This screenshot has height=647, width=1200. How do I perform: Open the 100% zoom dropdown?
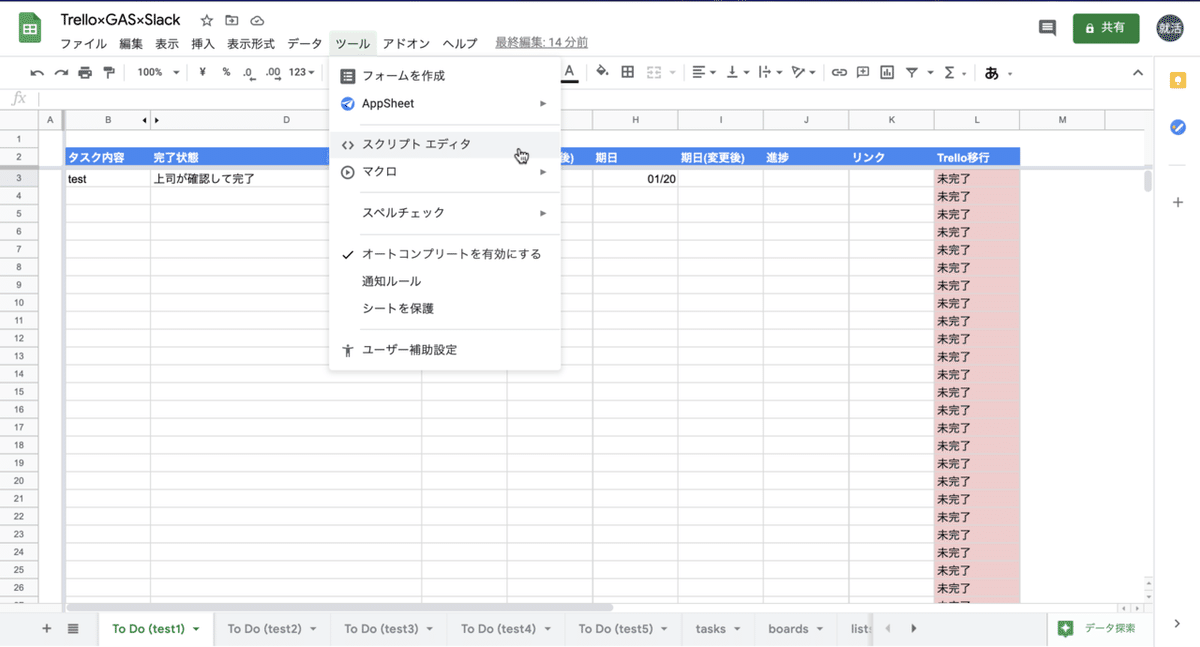click(x=159, y=73)
